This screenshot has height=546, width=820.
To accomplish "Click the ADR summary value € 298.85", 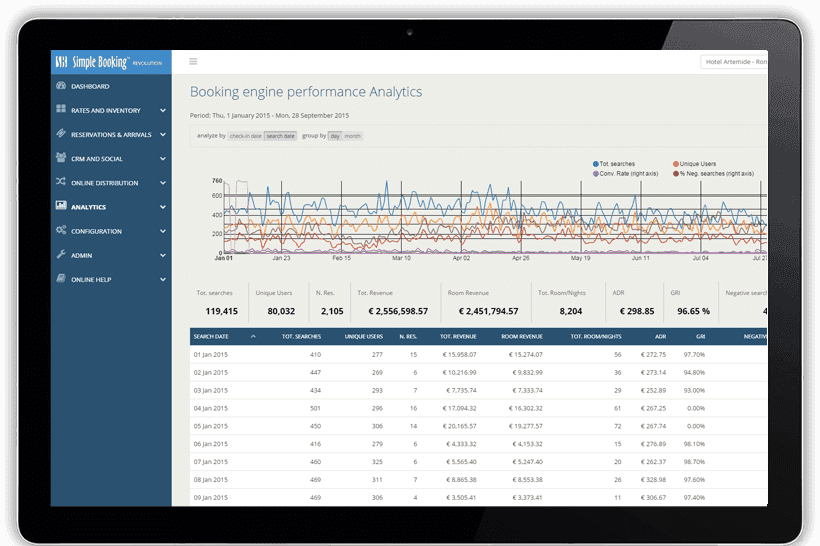I will (637, 311).
